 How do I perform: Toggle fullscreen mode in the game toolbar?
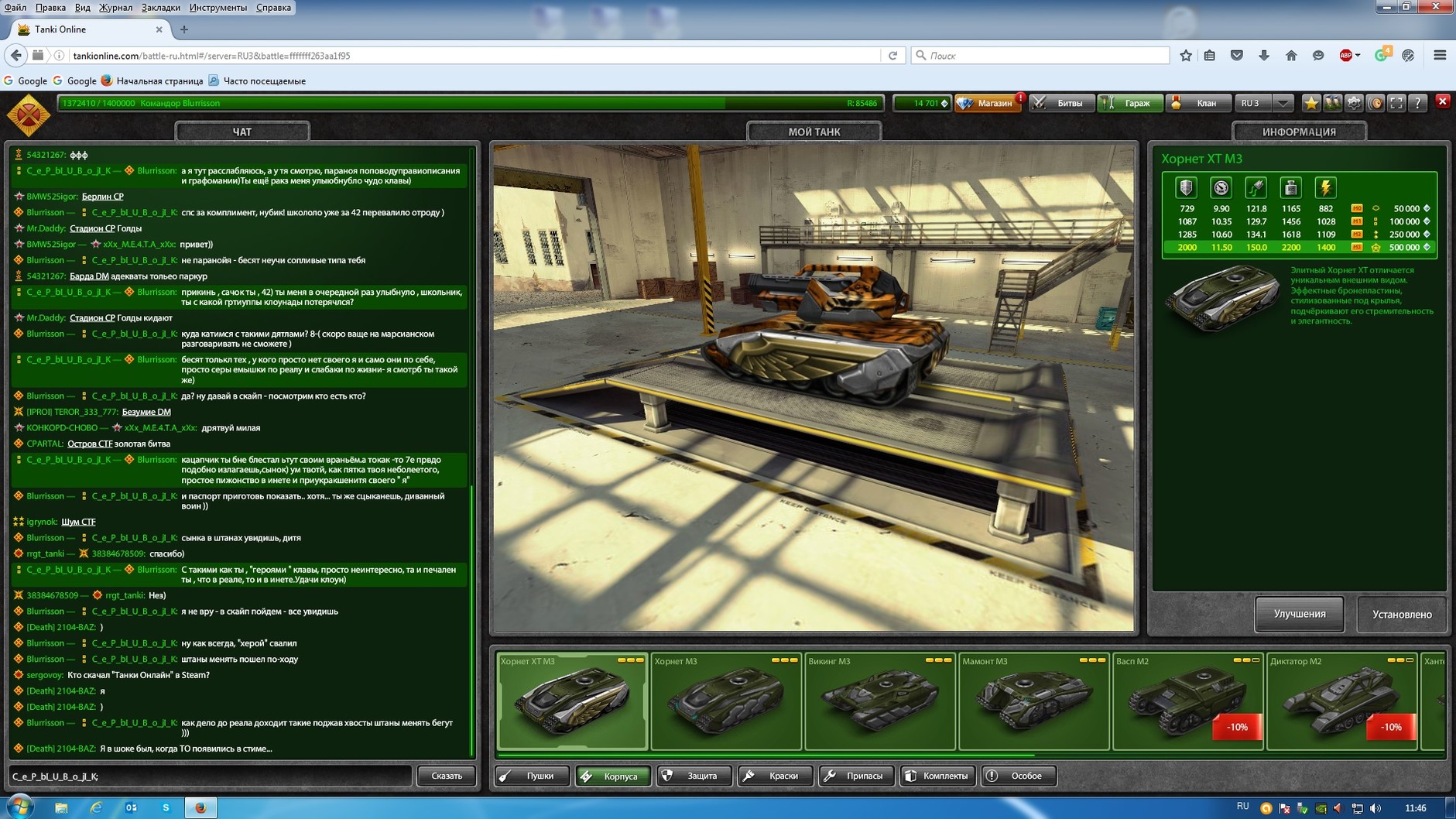point(1396,103)
